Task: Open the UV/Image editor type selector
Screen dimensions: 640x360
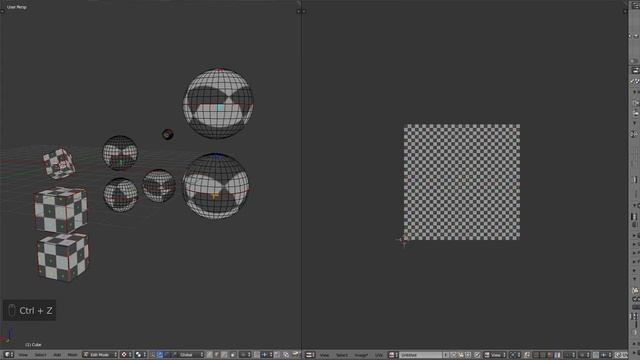Action: point(310,355)
